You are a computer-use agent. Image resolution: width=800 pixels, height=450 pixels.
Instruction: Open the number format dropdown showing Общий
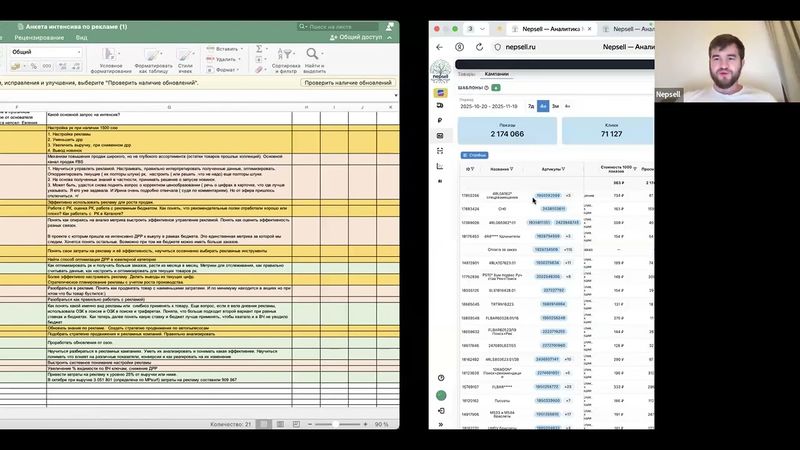coord(45,52)
